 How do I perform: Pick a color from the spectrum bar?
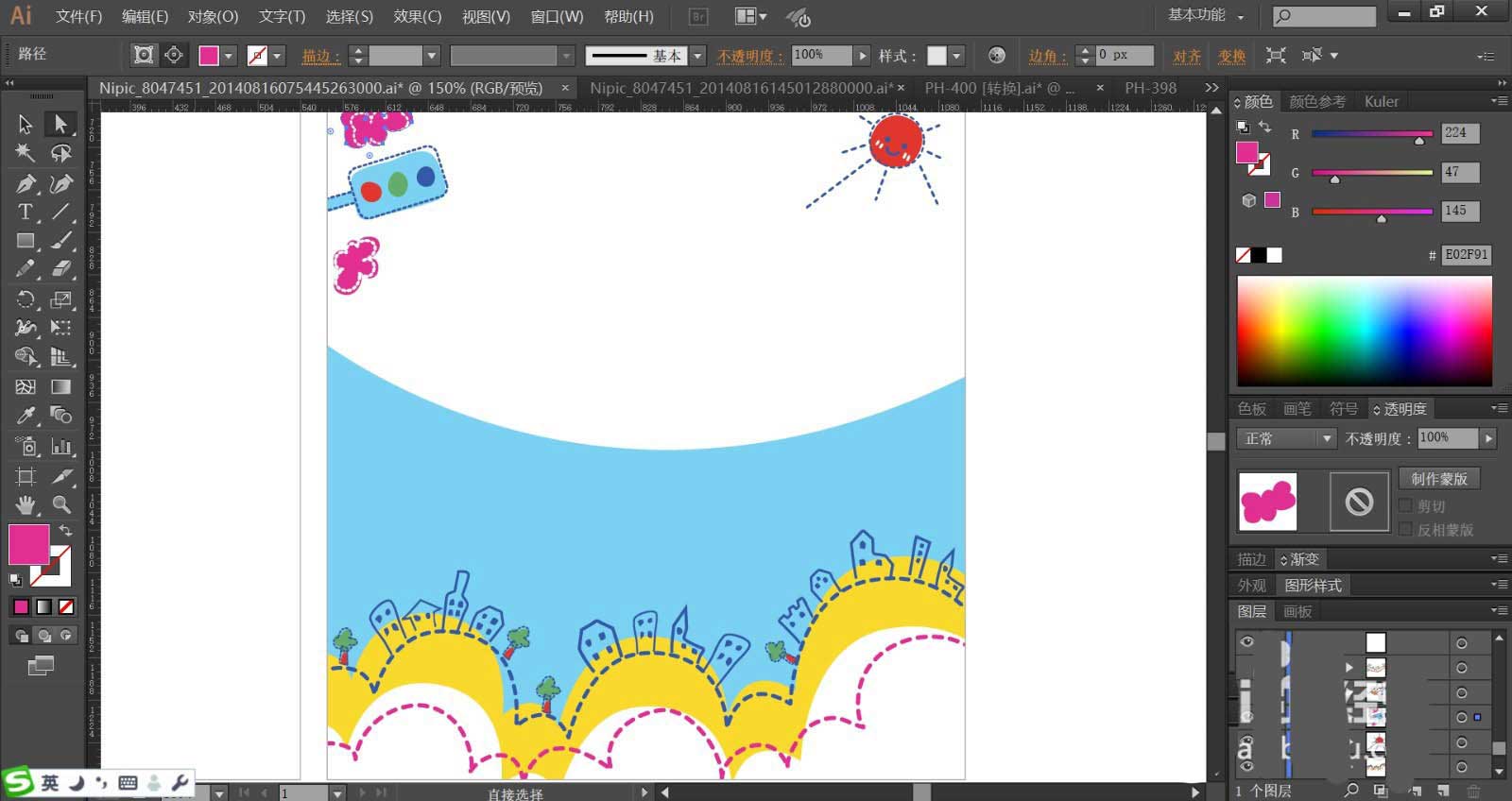1365,331
